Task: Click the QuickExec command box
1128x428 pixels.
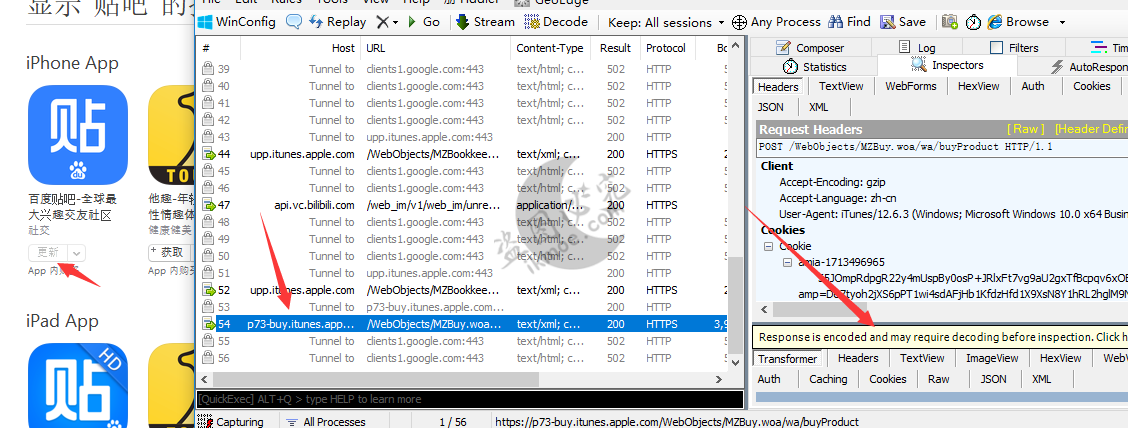Action: [470, 399]
